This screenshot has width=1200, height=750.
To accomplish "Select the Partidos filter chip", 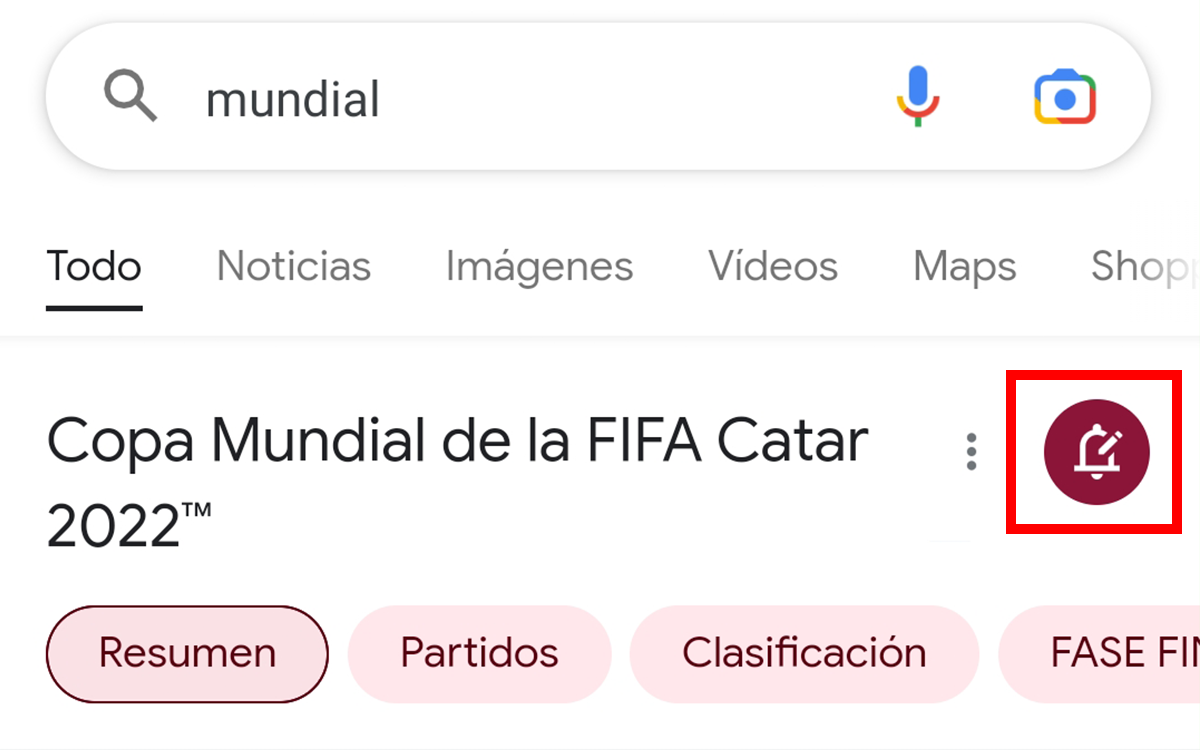I will pos(479,653).
